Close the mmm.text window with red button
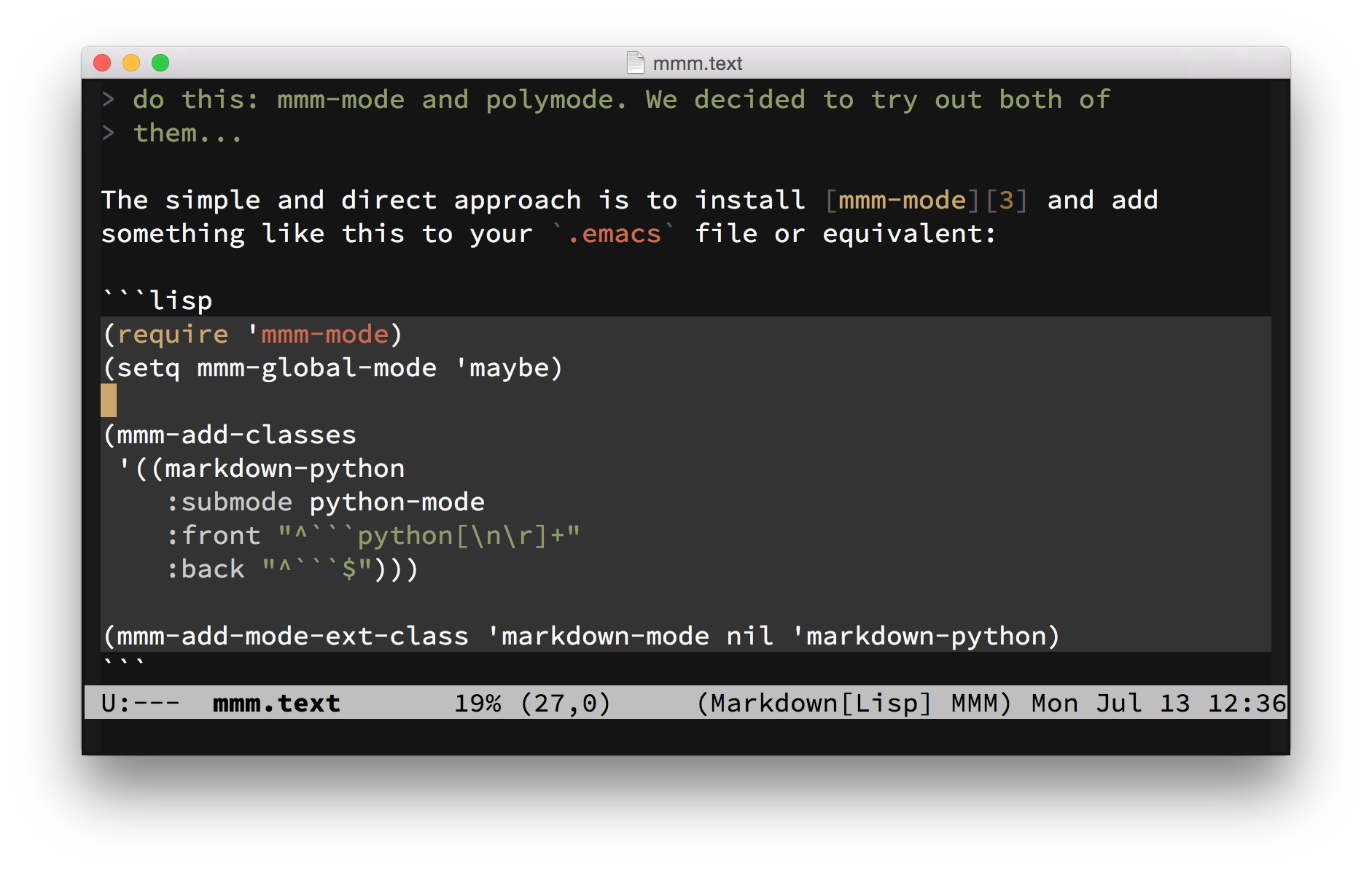The image size is (1372, 872). (x=102, y=63)
